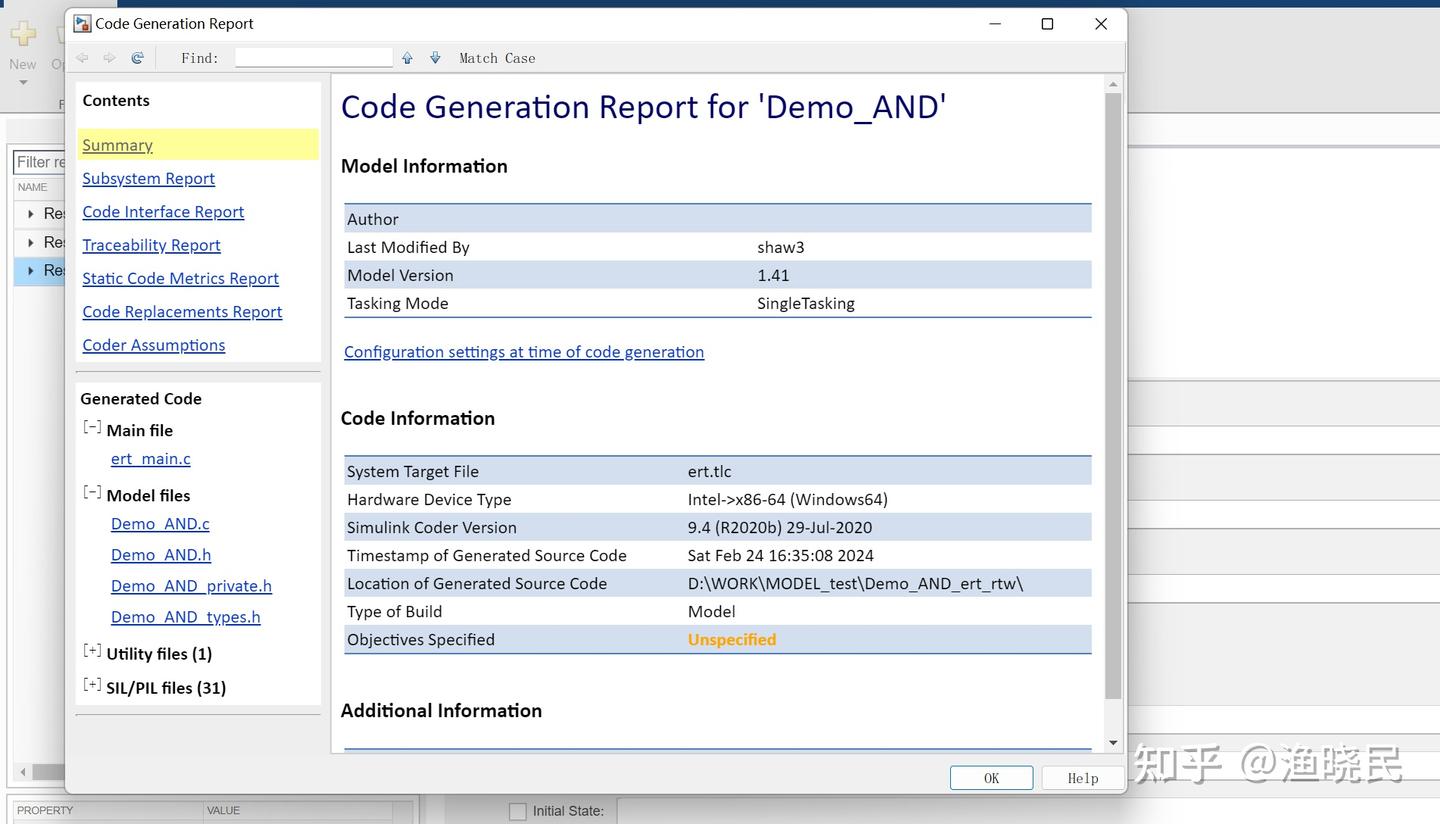View the Demo_AND.c source file
Viewport: 1440px width, 824px height.
coord(160,524)
